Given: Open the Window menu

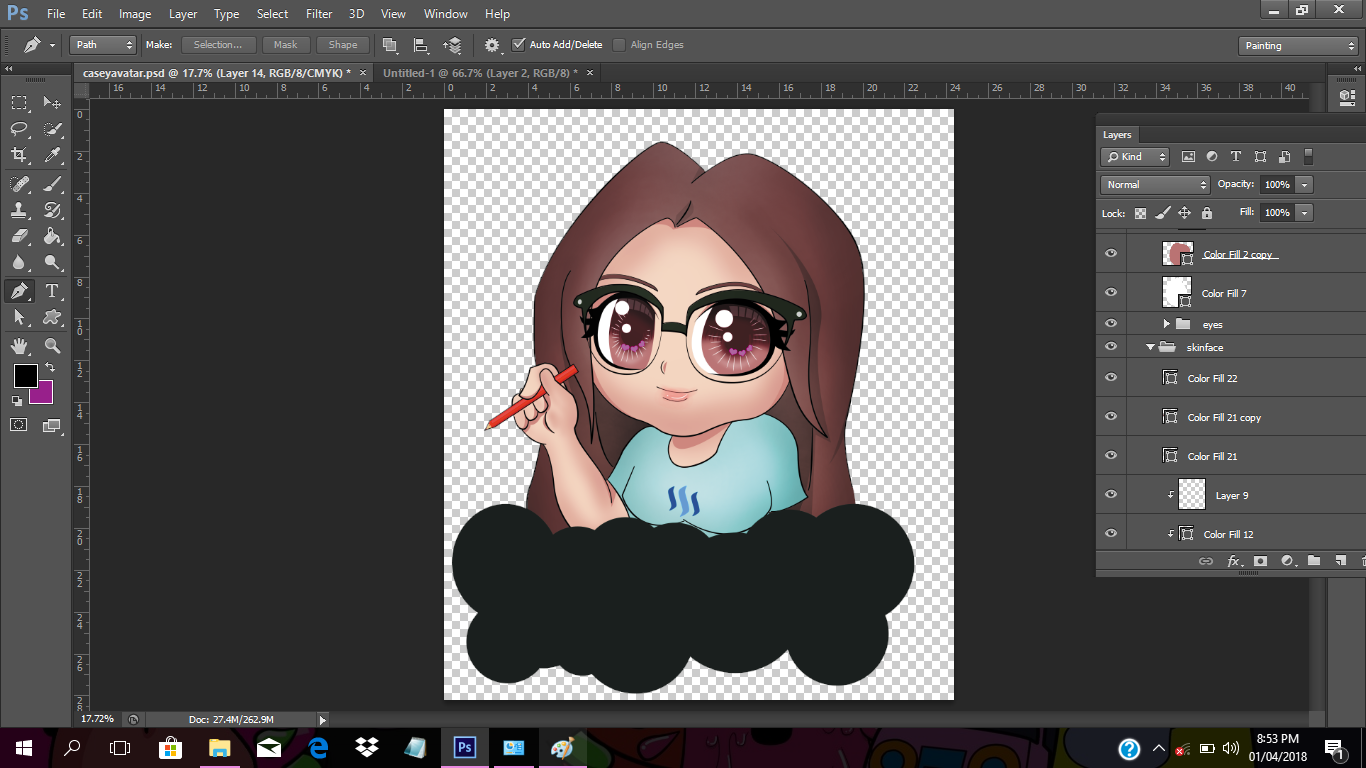Looking at the screenshot, I should pos(445,14).
